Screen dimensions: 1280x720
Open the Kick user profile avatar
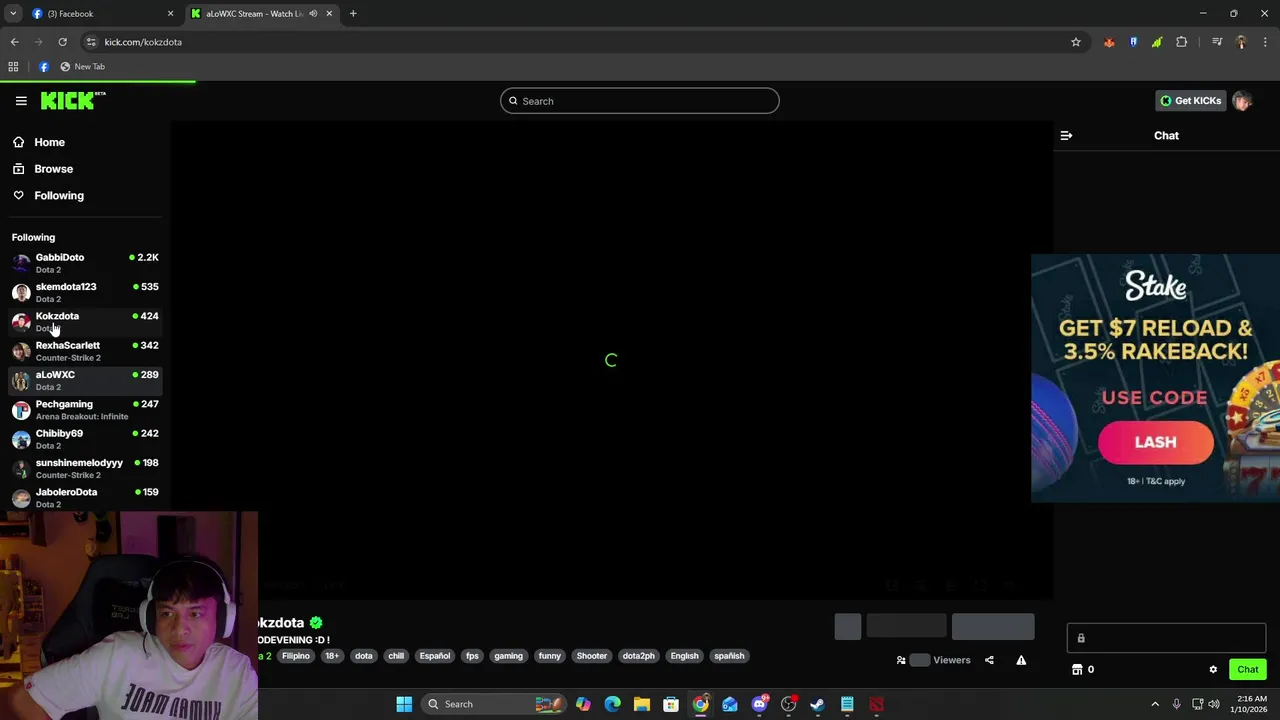coord(1242,101)
